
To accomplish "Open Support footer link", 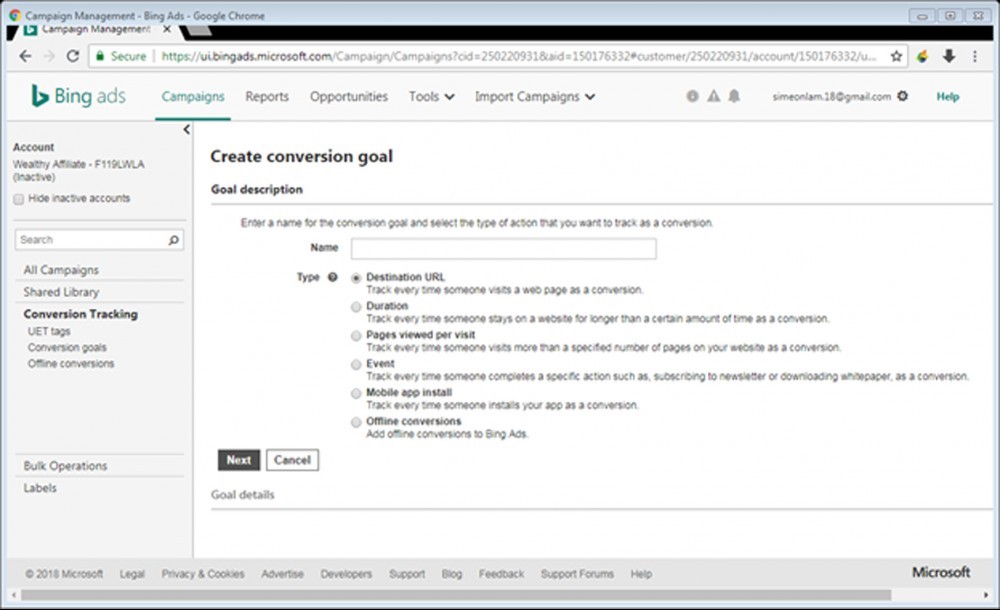I will 407,574.
